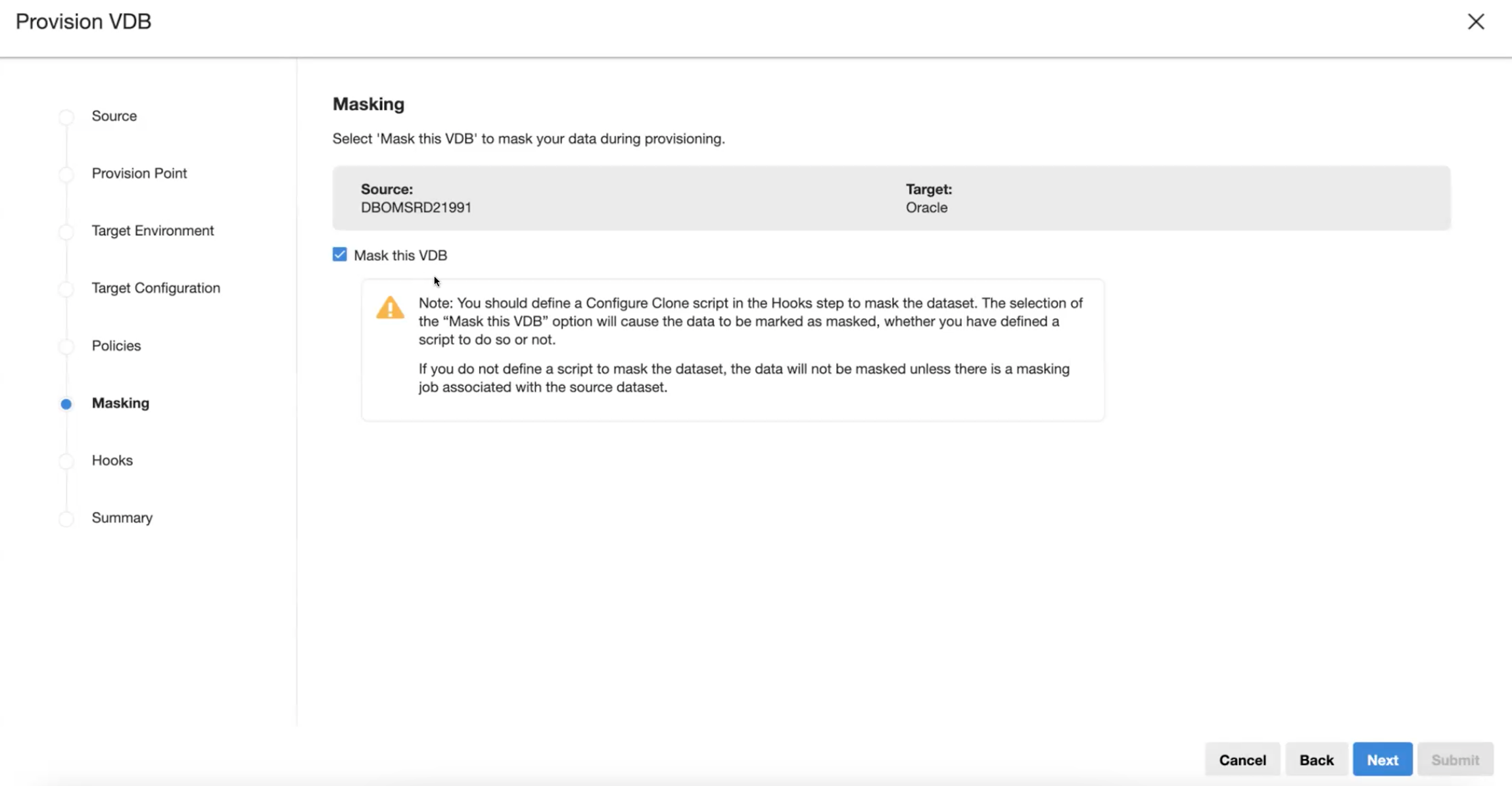Screen dimensions: 1512x786
Task: Close the Provision VDB dialog
Action: [1476, 22]
